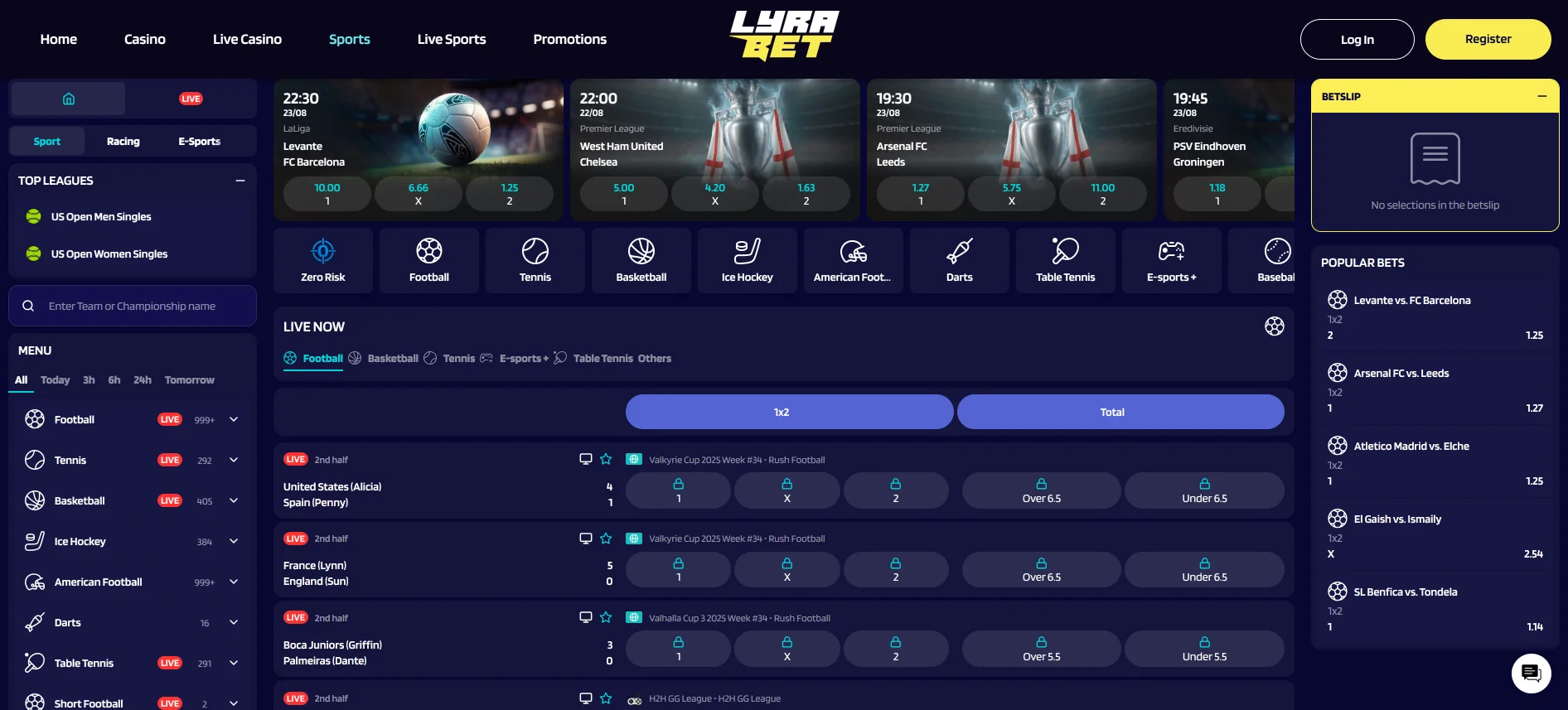Select locked Over 6.5 for France vs England
This screenshot has width=1568, height=710.
click(1041, 569)
